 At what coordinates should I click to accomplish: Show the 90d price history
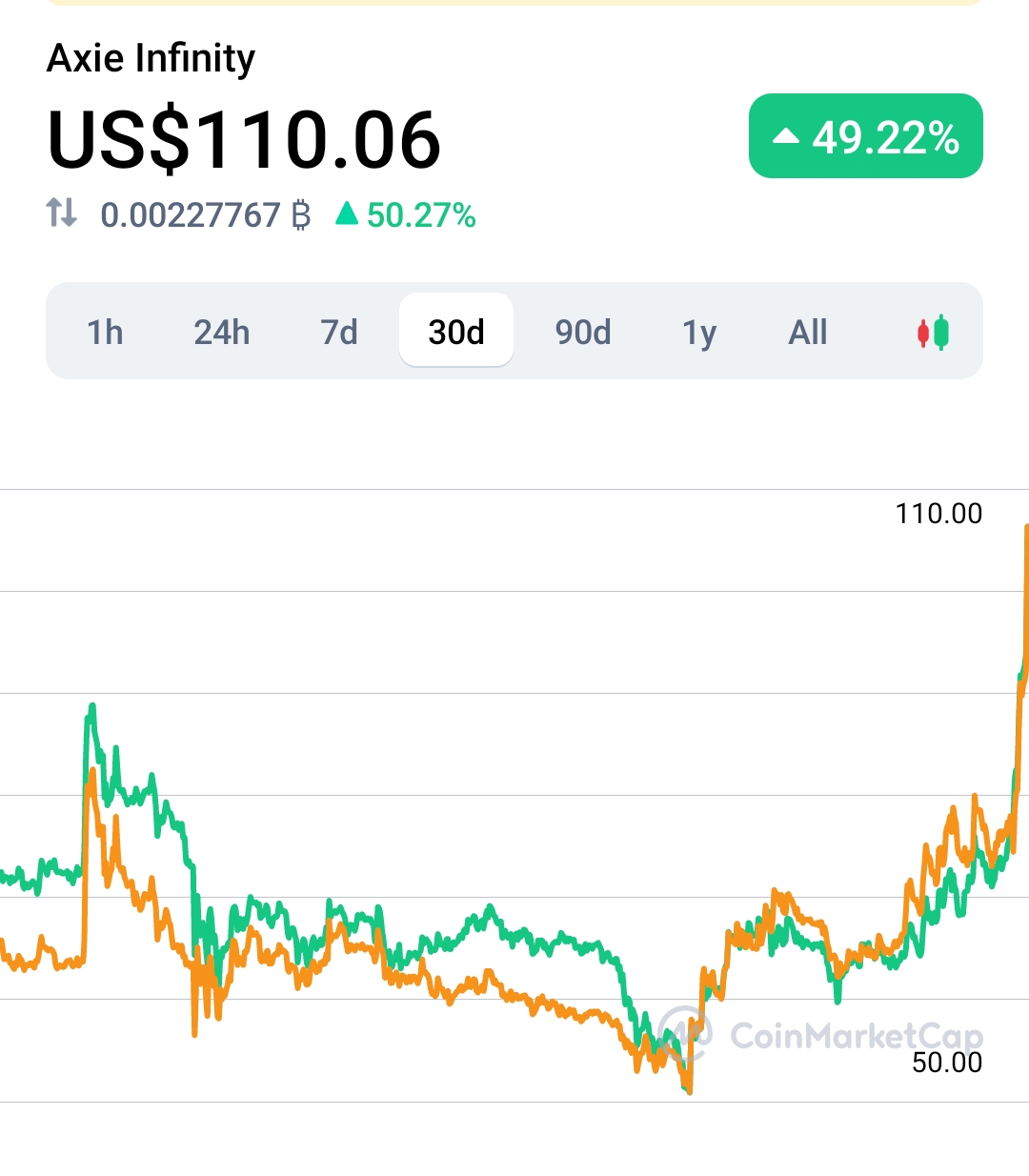[583, 333]
